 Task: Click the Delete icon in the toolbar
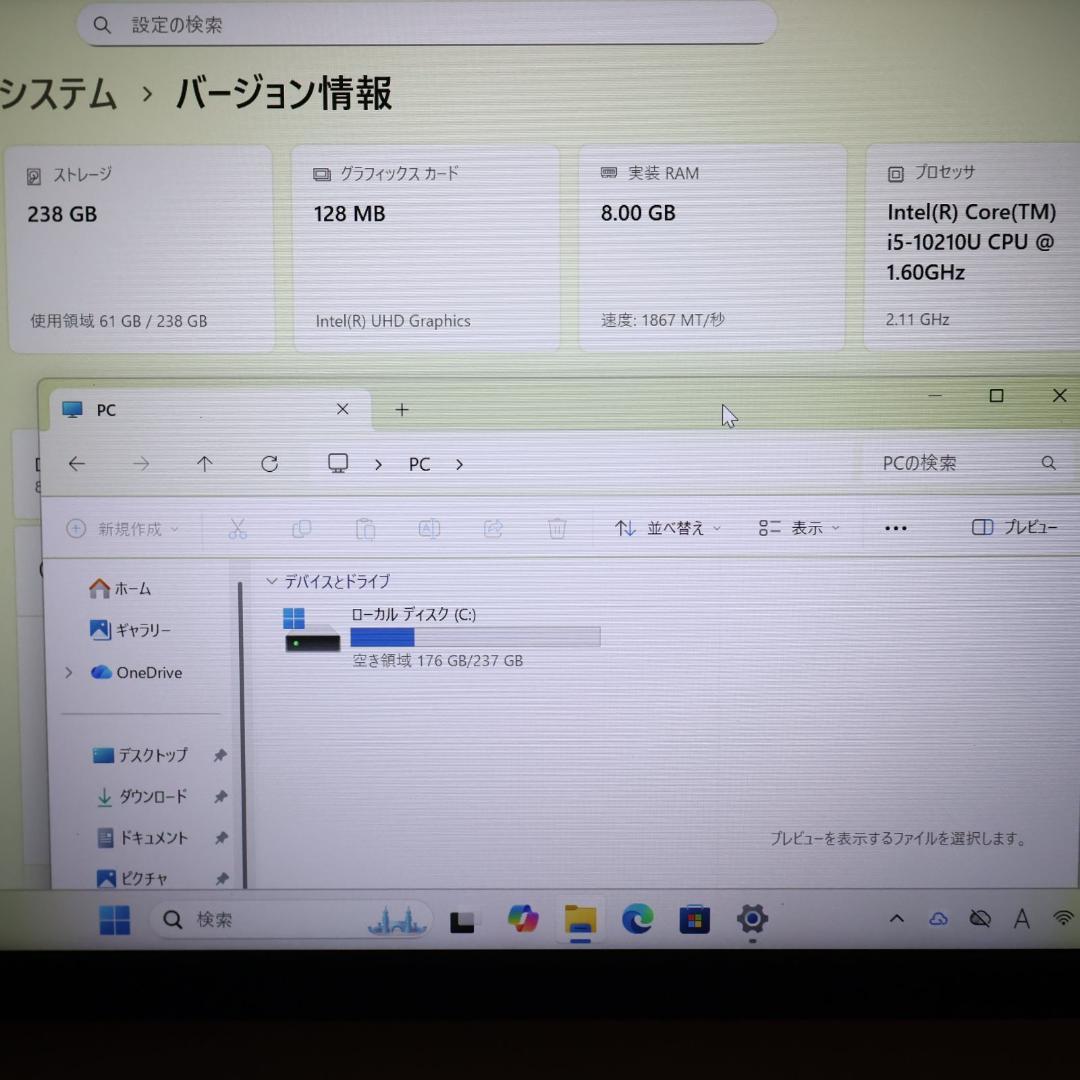coord(557,528)
